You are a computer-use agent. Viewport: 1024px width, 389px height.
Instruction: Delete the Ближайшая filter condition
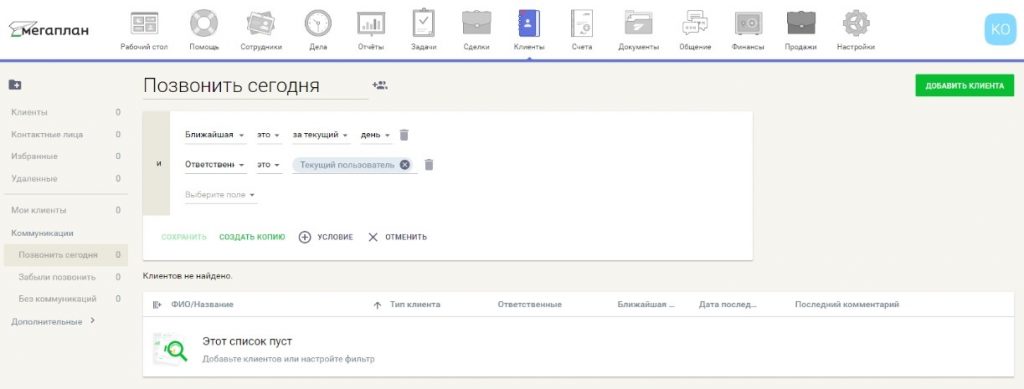tap(404, 134)
